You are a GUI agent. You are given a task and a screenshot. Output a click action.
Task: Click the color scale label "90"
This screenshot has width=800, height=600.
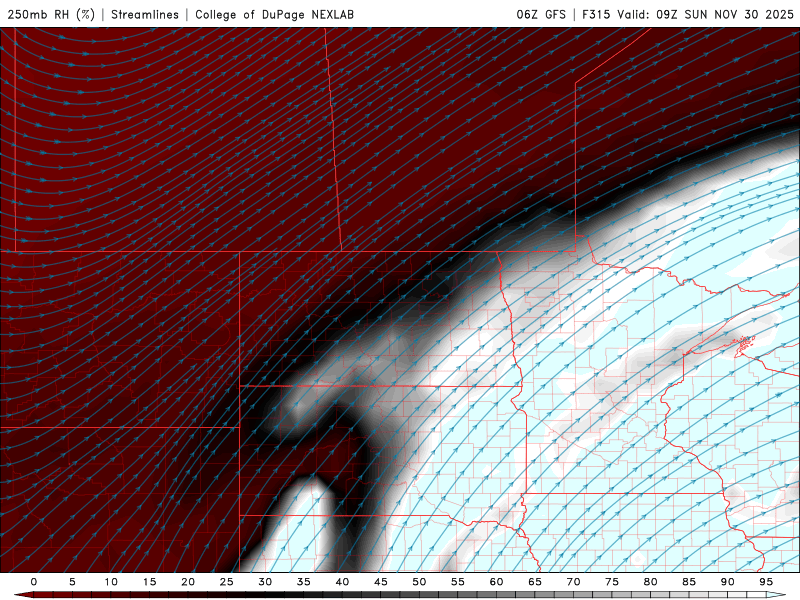pyautogui.click(x=728, y=582)
